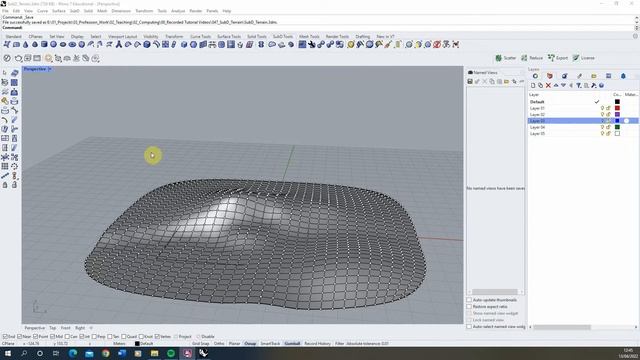The width and height of the screenshot is (640, 360).
Task: Click the Default layer black color swatch
Action: 617,102
